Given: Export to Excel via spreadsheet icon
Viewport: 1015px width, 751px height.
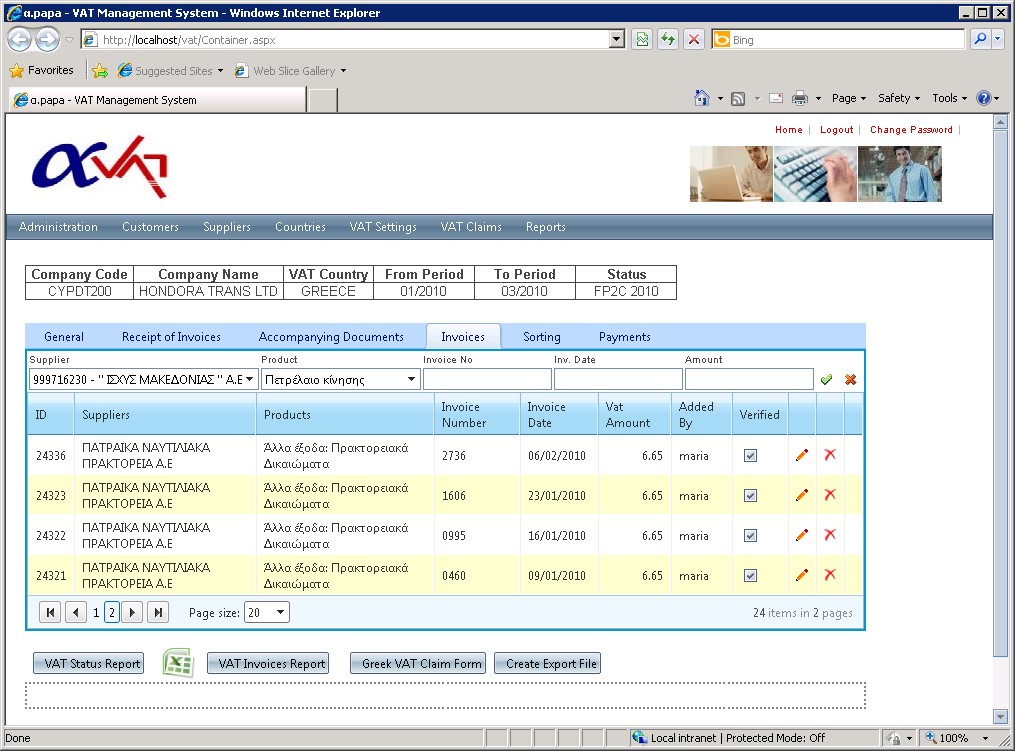Looking at the screenshot, I should [x=177, y=662].
